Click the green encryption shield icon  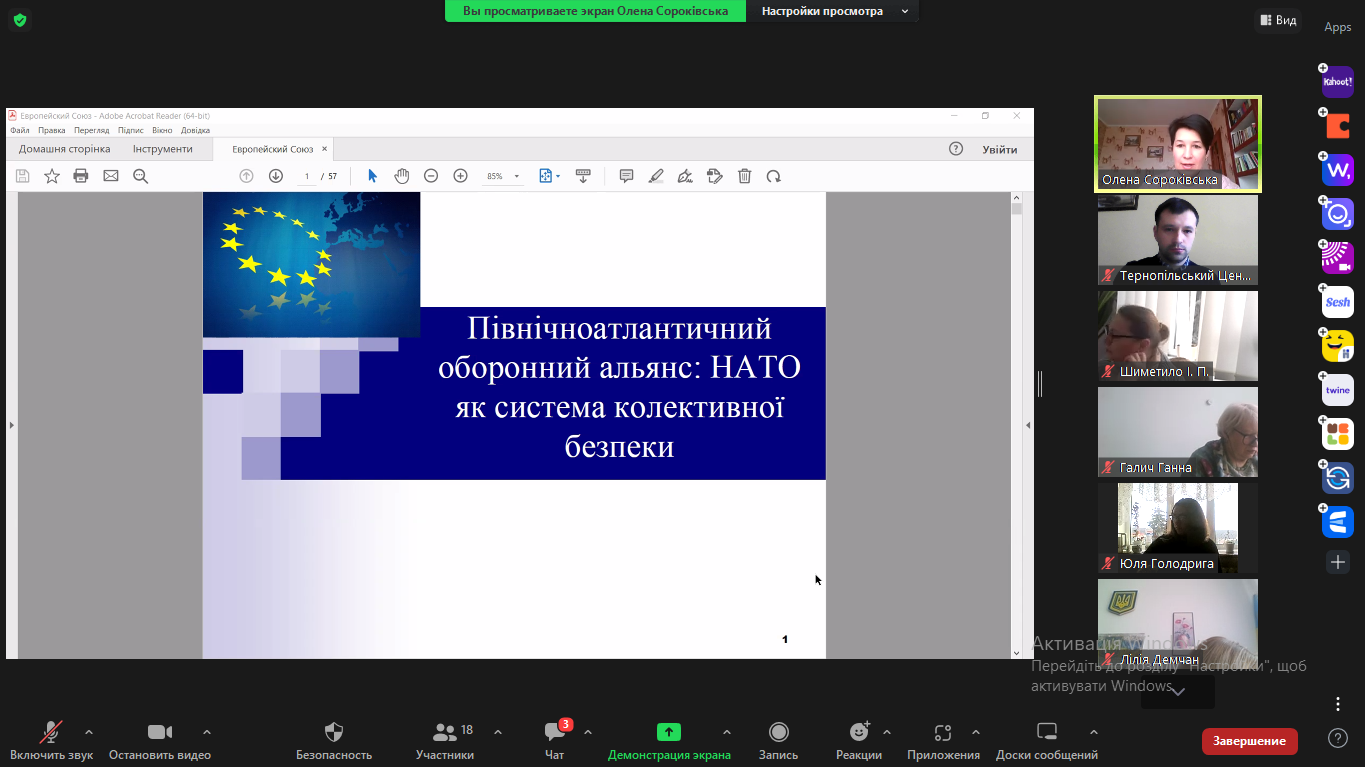pos(20,19)
